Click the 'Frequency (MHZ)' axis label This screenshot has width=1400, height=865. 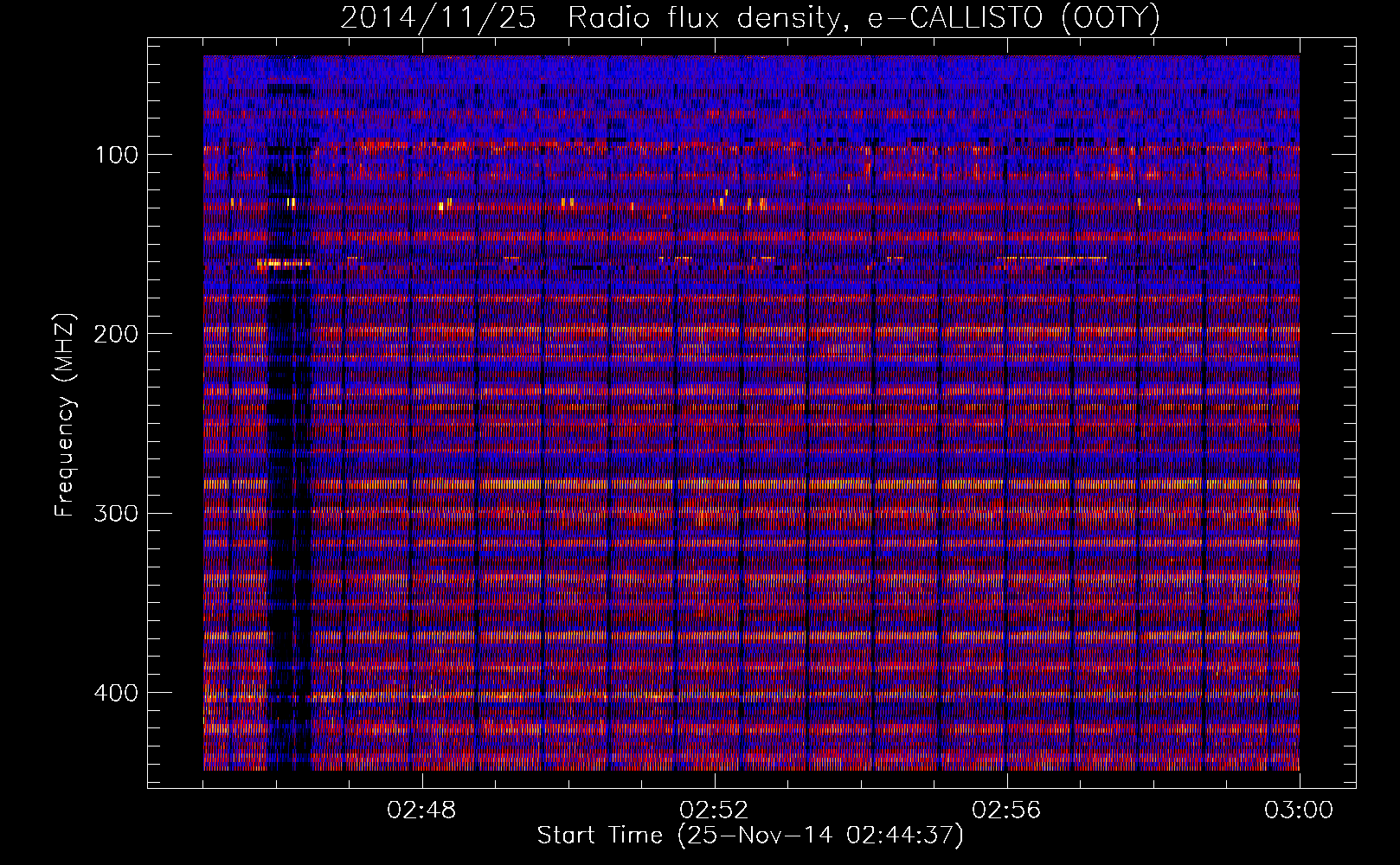coord(65,415)
